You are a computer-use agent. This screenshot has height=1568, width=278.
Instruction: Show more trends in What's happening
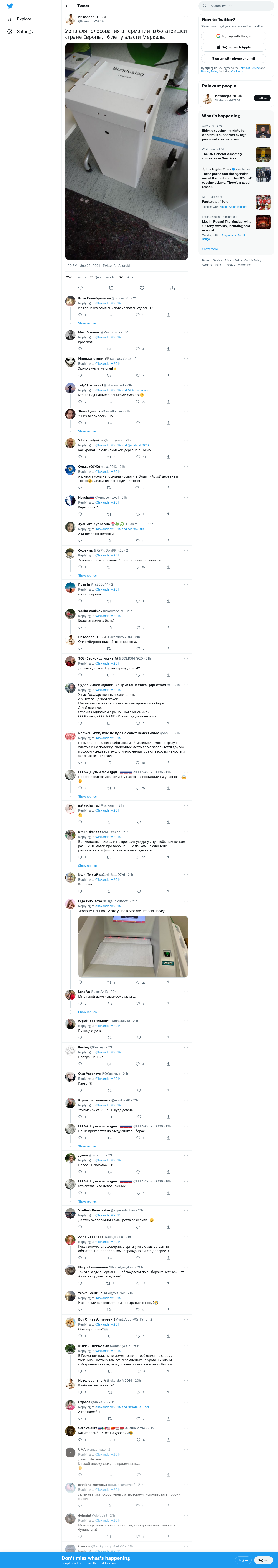pyautogui.click(x=210, y=249)
